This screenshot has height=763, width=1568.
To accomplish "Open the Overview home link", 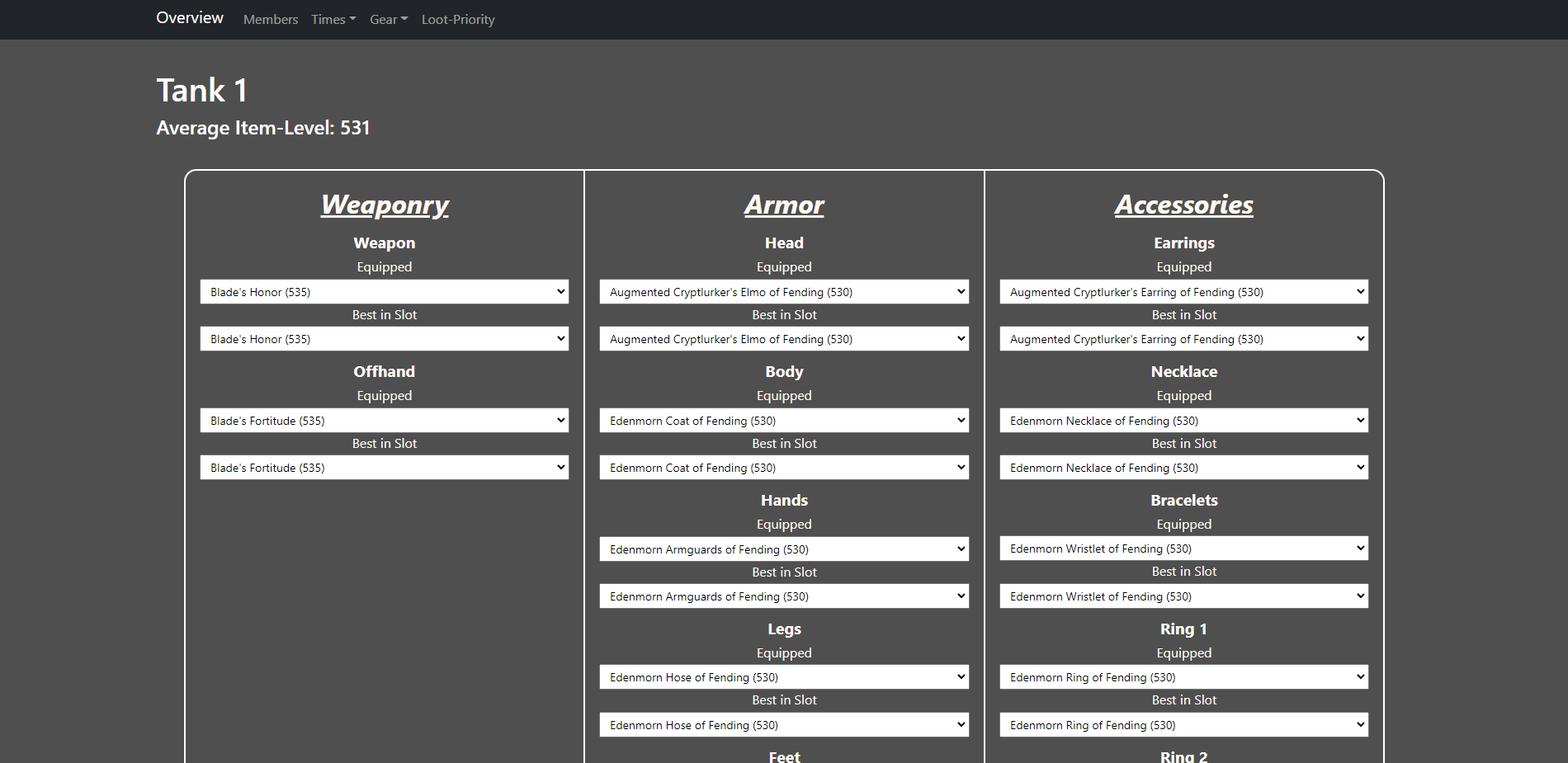I will pos(190,18).
